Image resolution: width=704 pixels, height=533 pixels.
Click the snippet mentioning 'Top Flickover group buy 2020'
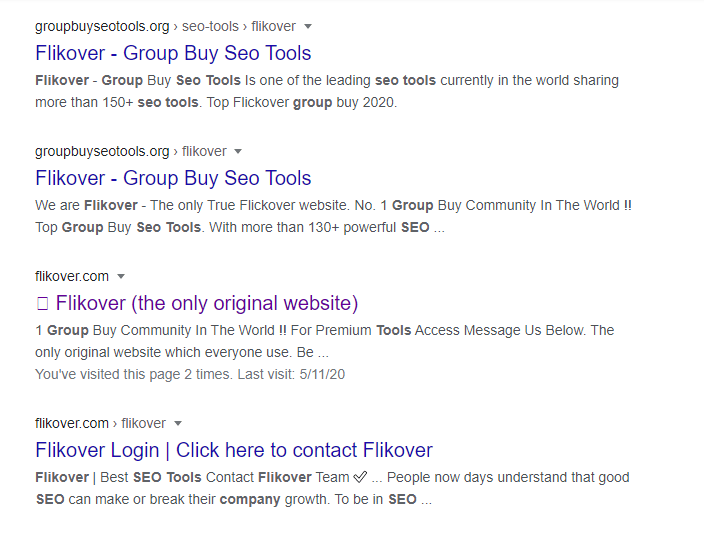326,91
